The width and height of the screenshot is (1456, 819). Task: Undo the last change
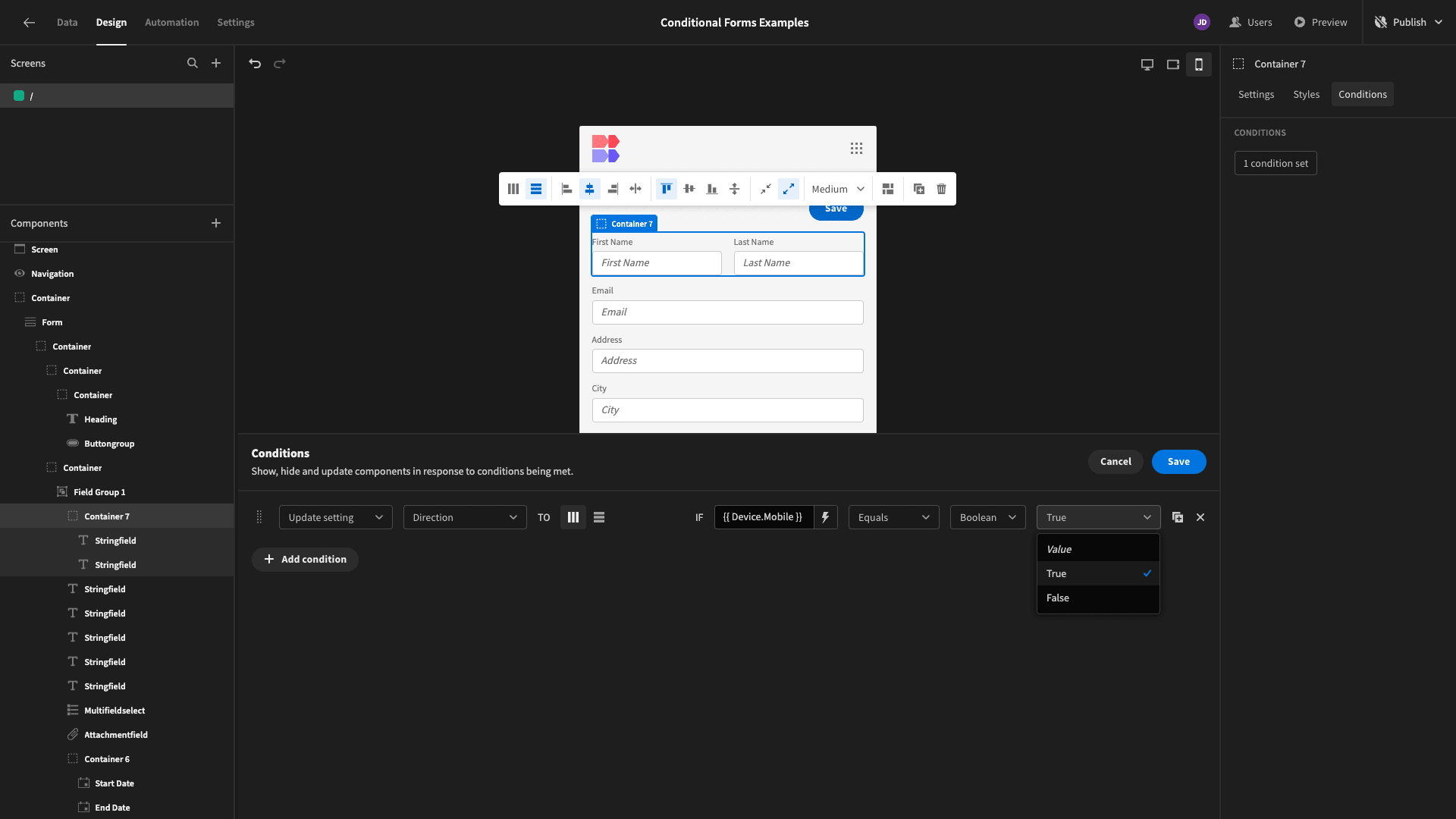(x=255, y=64)
